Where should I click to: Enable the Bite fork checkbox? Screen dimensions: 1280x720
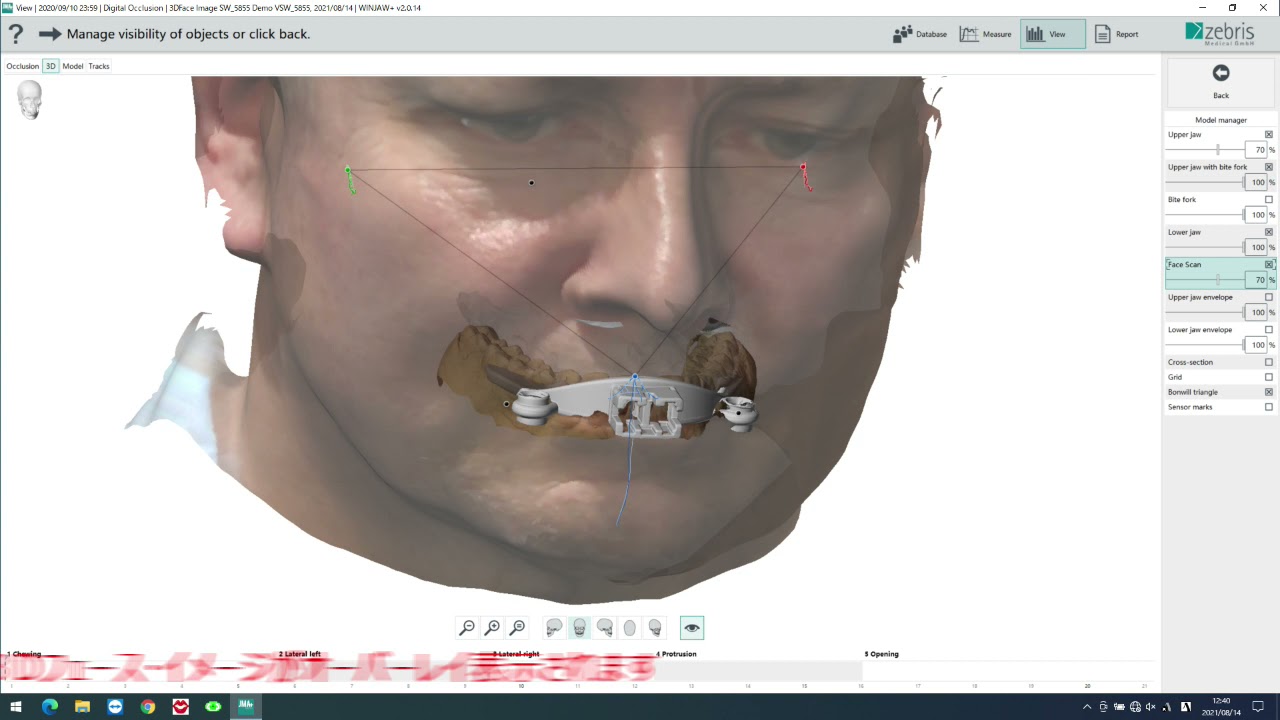(x=1269, y=199)
